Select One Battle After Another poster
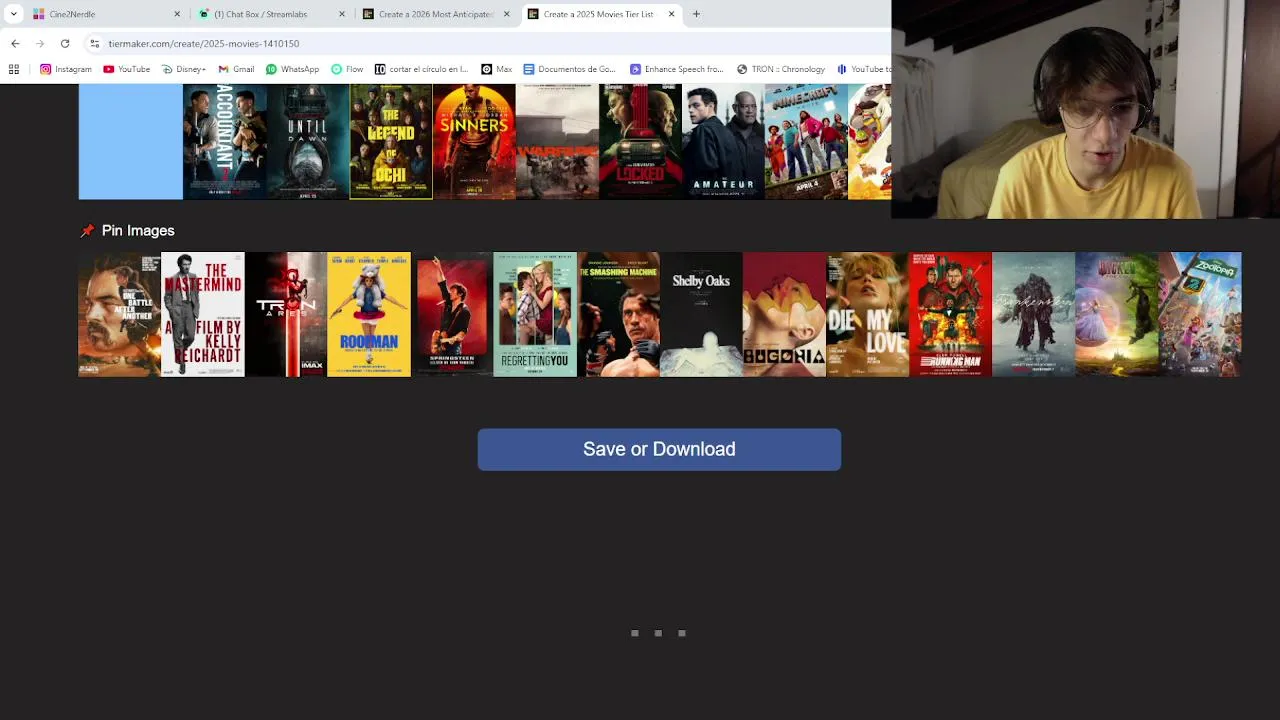This screenshot has height=720, width=1280. (119, 314)
